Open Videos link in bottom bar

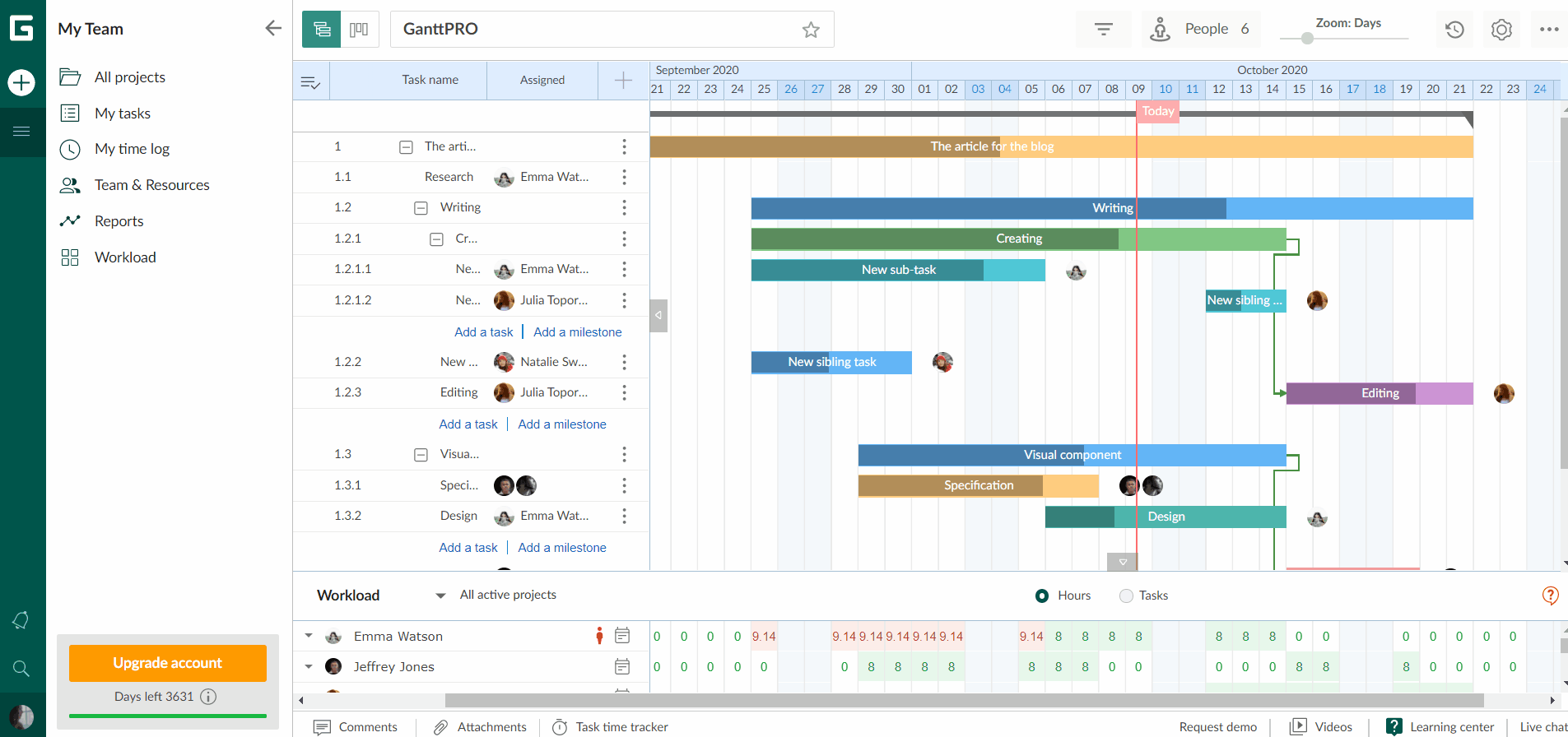tap(1321, 727)
